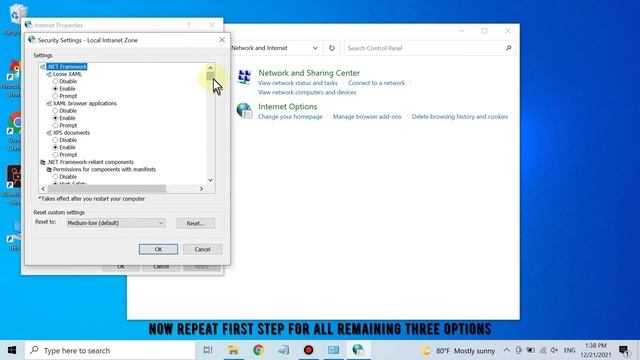Open the Control Panel address bar dropdown
Screen dimensions: 640x360
[x=315, y=48]
